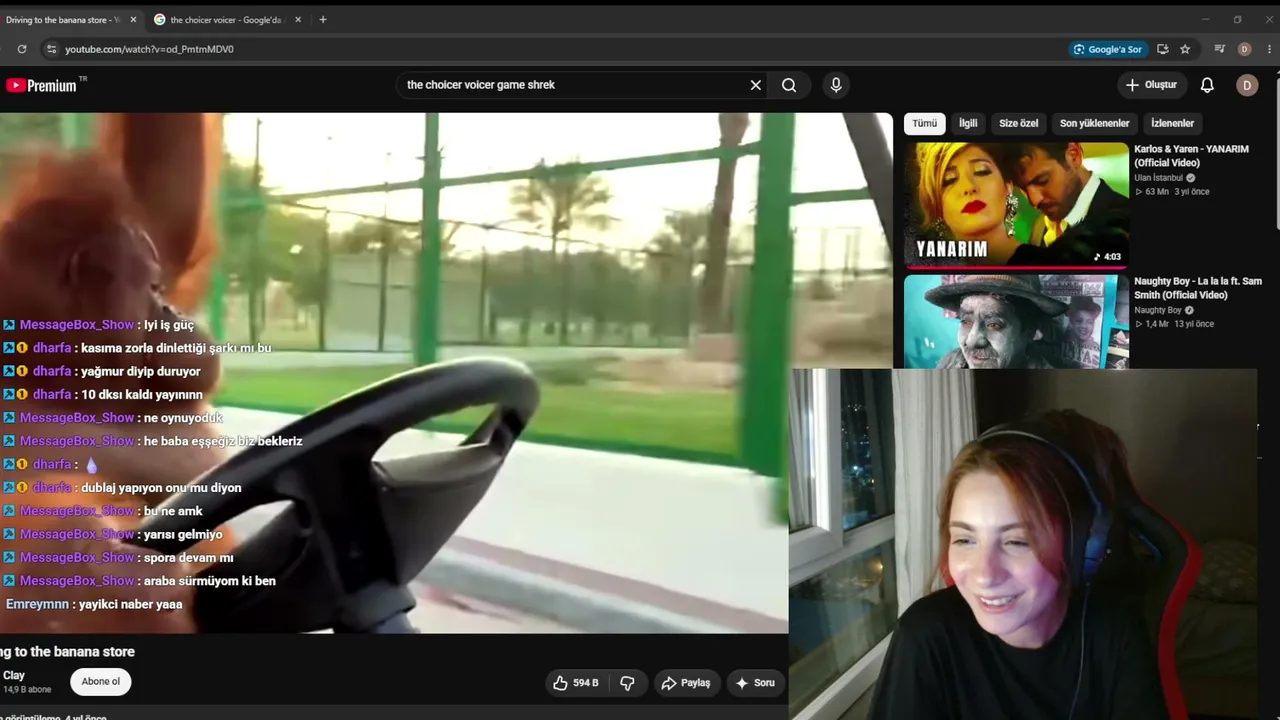Go to YouTube Premium home logo
Screen dimensions: 1280x720
tap(42, 85)
